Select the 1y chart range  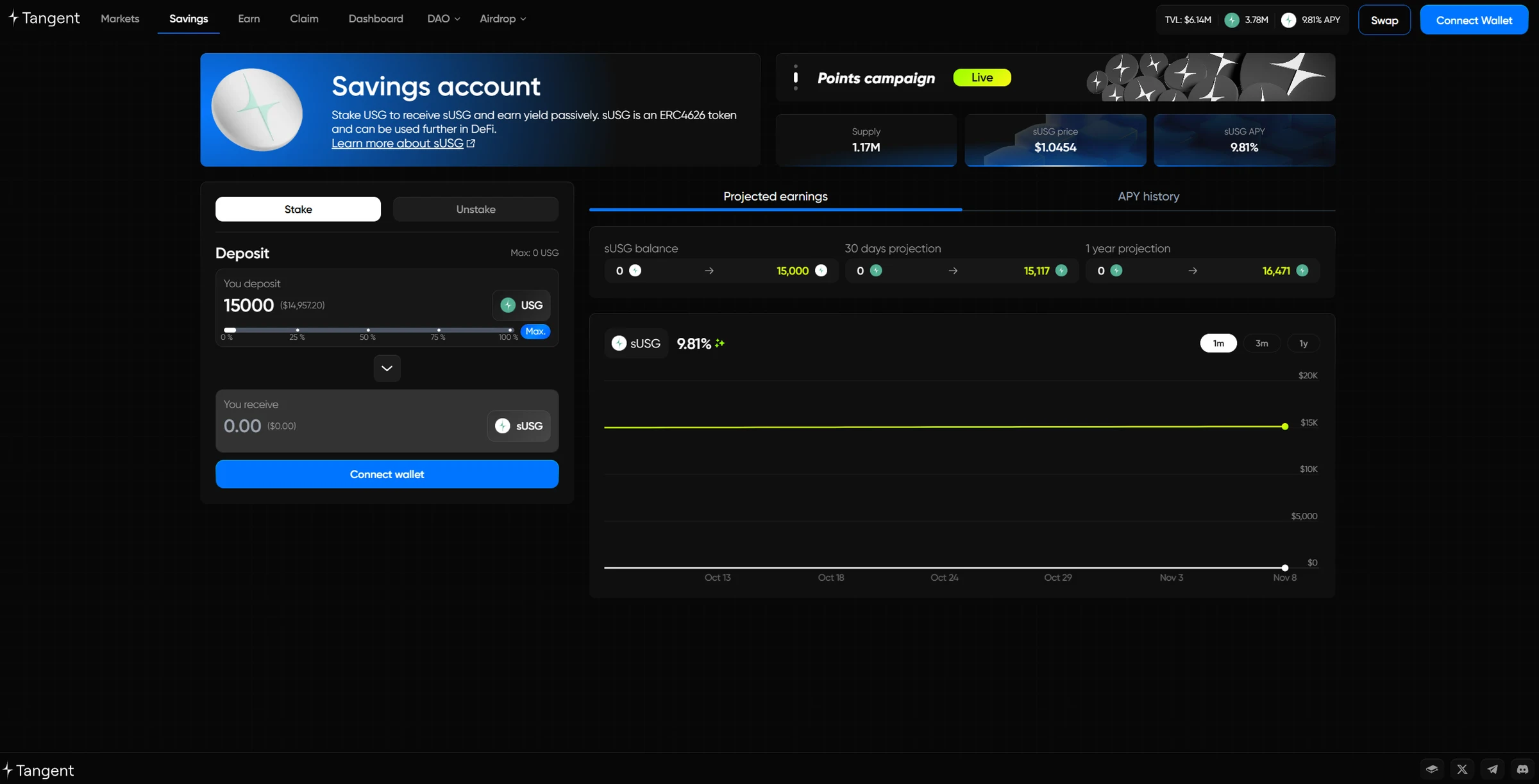tap(1303, 344)
